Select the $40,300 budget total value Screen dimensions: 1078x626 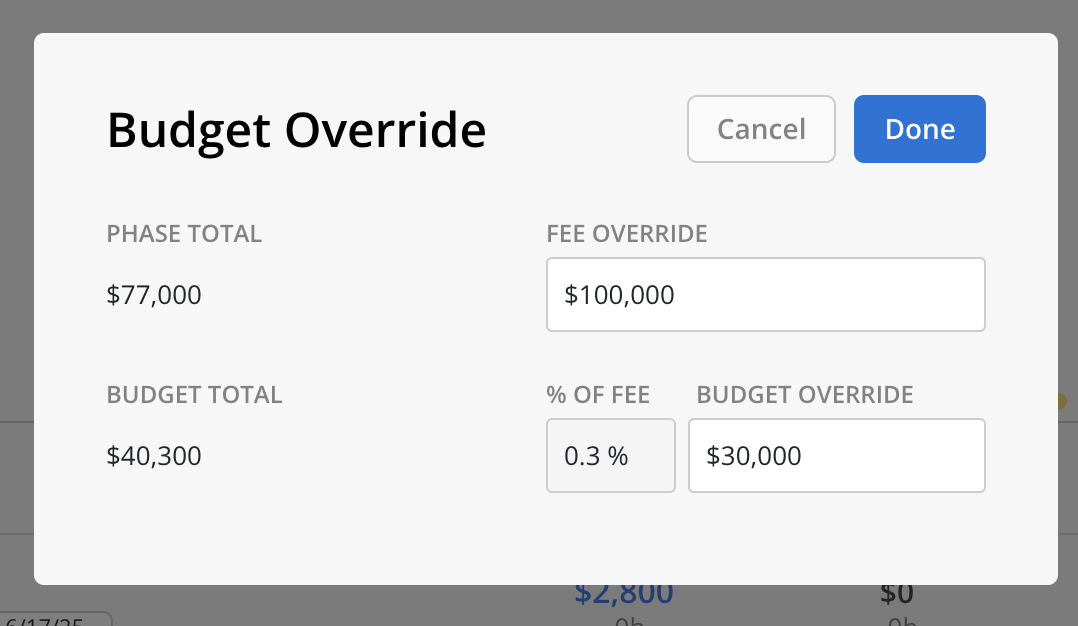pyautogui.click(x=154, y=456)
